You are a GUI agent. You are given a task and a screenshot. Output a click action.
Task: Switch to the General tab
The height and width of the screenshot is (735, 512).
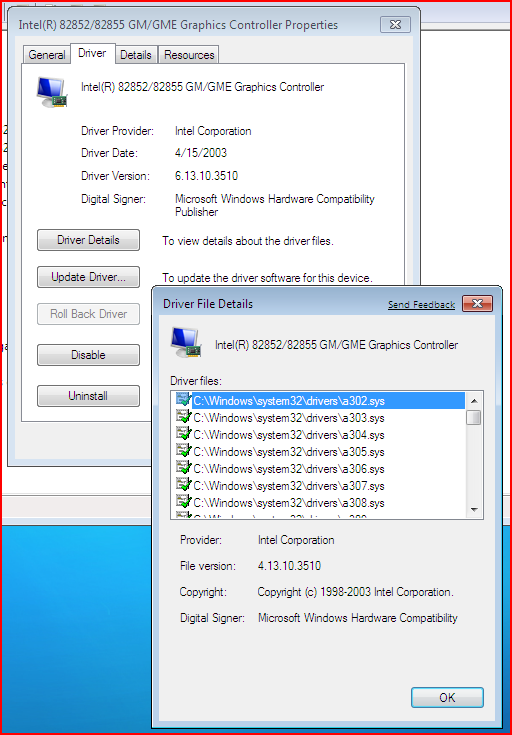tap(46, 55)
